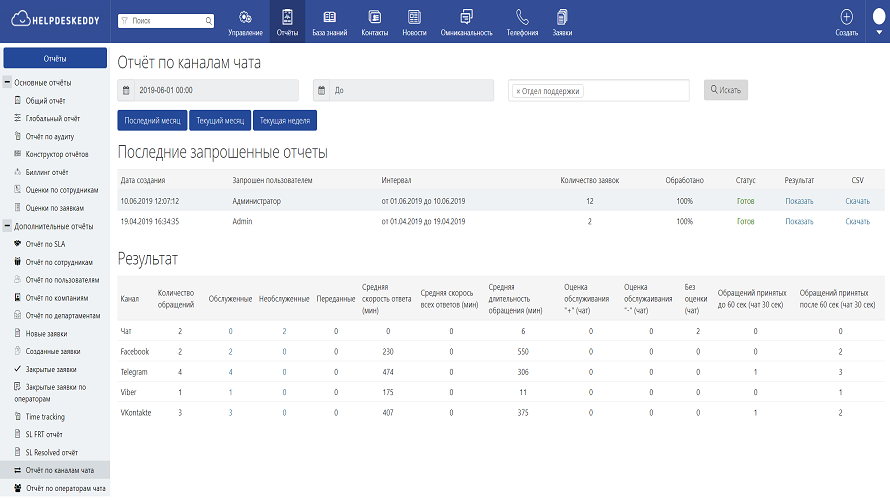Open the Новости icon

[414, 17]
